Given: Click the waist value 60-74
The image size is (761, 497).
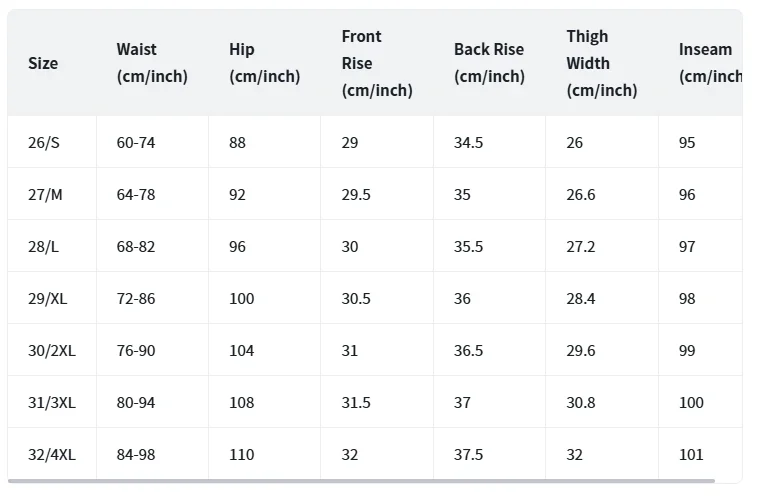Looking at the screenshot, I should (x=136, y=143).
